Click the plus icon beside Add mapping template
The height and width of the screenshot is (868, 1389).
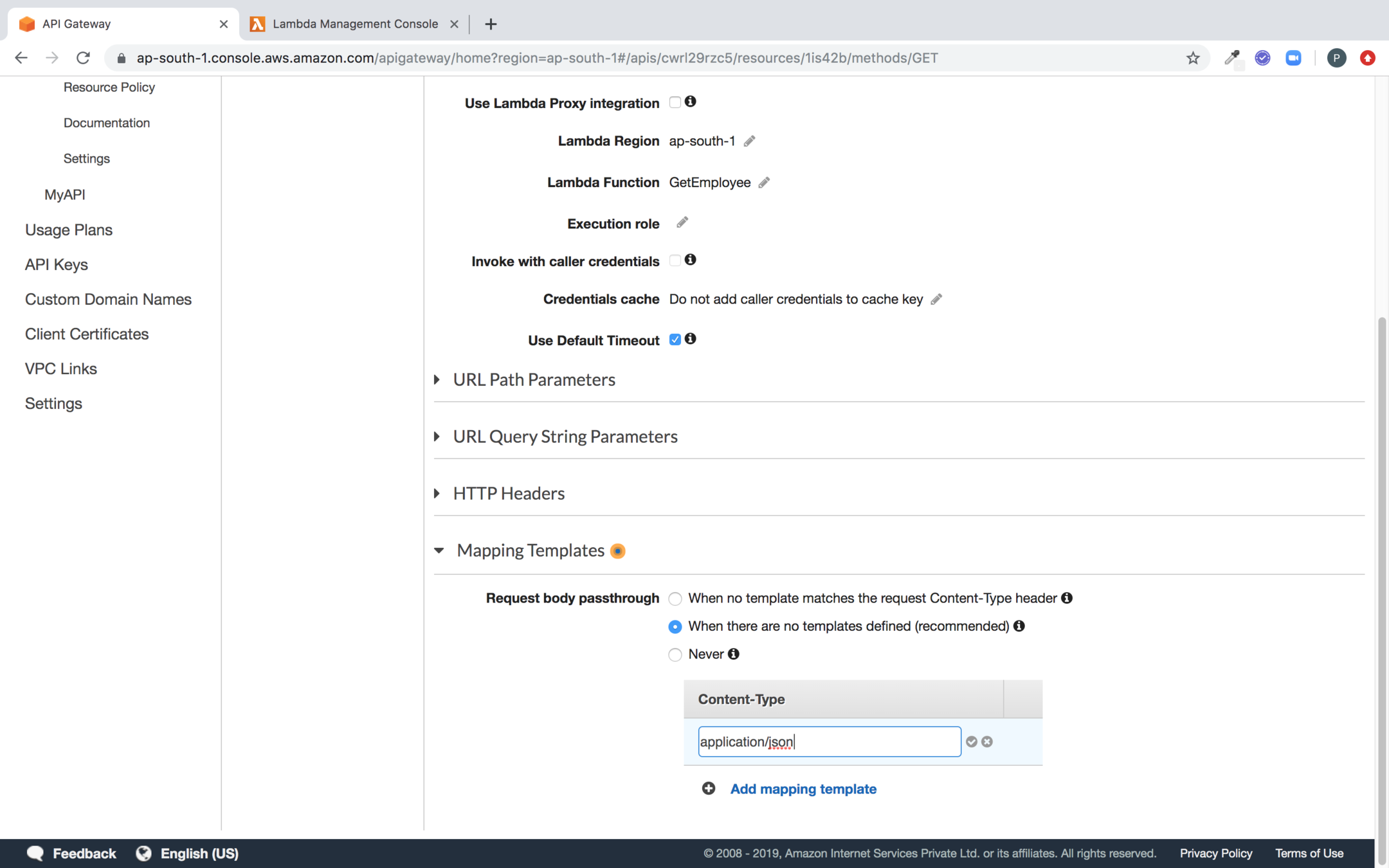pos(708,788)
